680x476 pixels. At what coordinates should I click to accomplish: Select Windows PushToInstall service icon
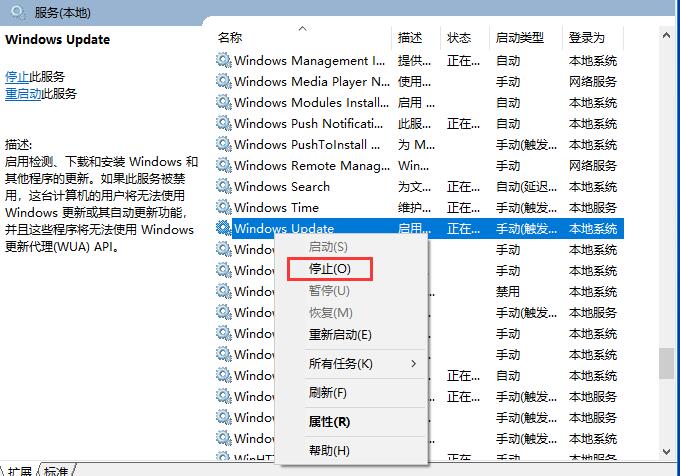(x=223, y=144)
